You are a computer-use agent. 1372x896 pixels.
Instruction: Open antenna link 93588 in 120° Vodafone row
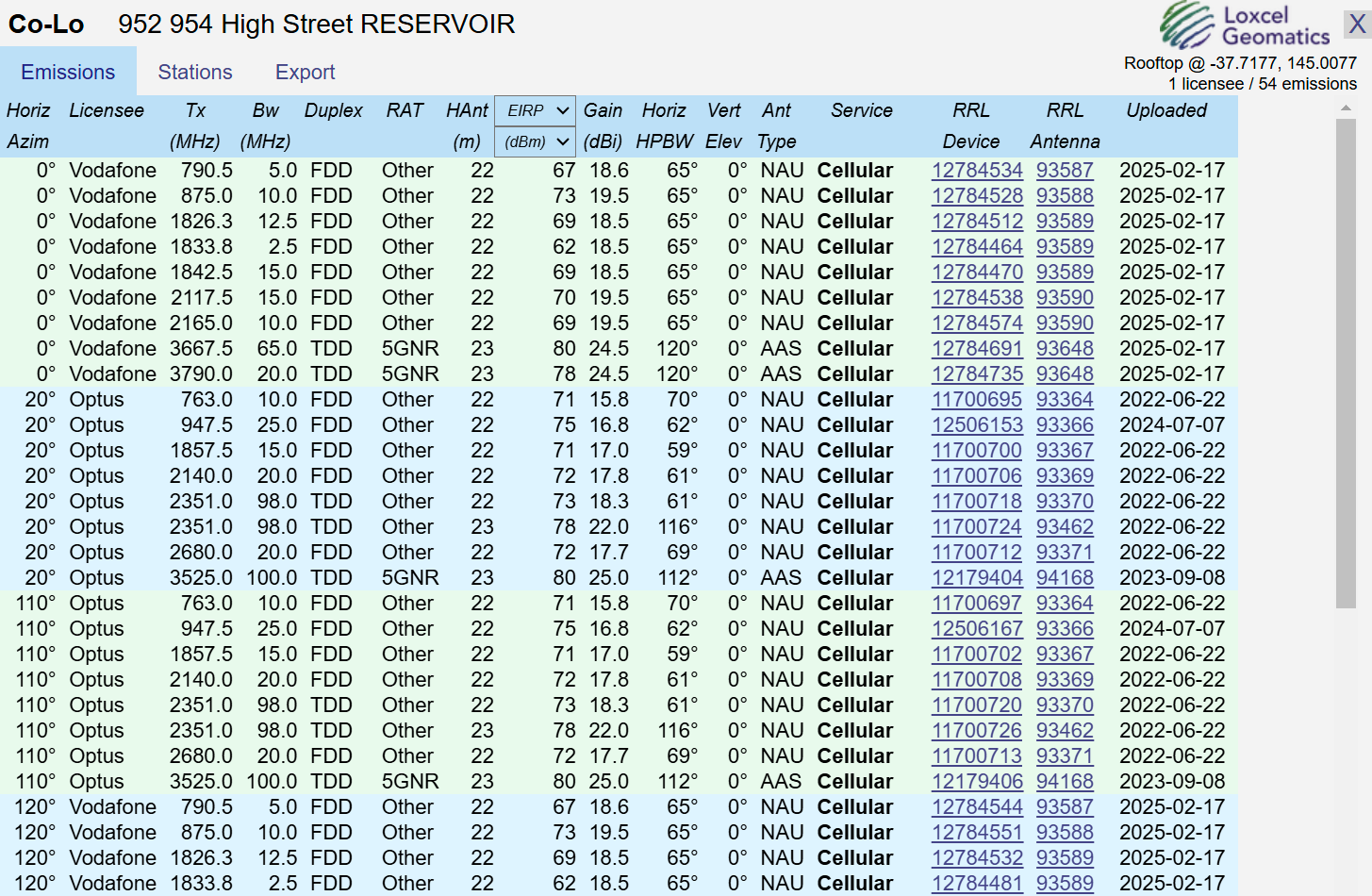[1065, 832]
